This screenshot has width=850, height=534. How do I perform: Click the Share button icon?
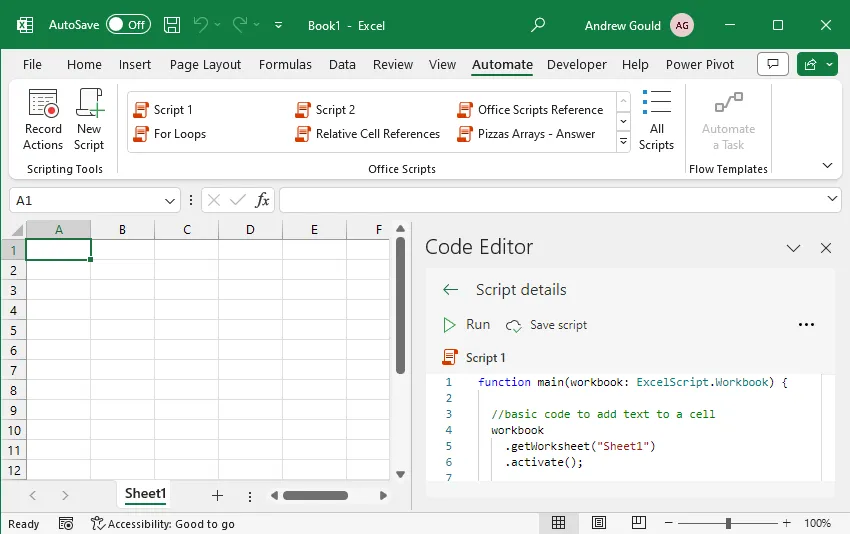[x=810, y=65]
